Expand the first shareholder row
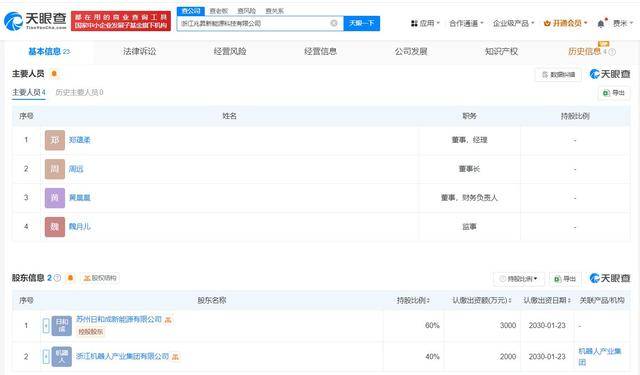640x375 pixels. click(46, 325)
